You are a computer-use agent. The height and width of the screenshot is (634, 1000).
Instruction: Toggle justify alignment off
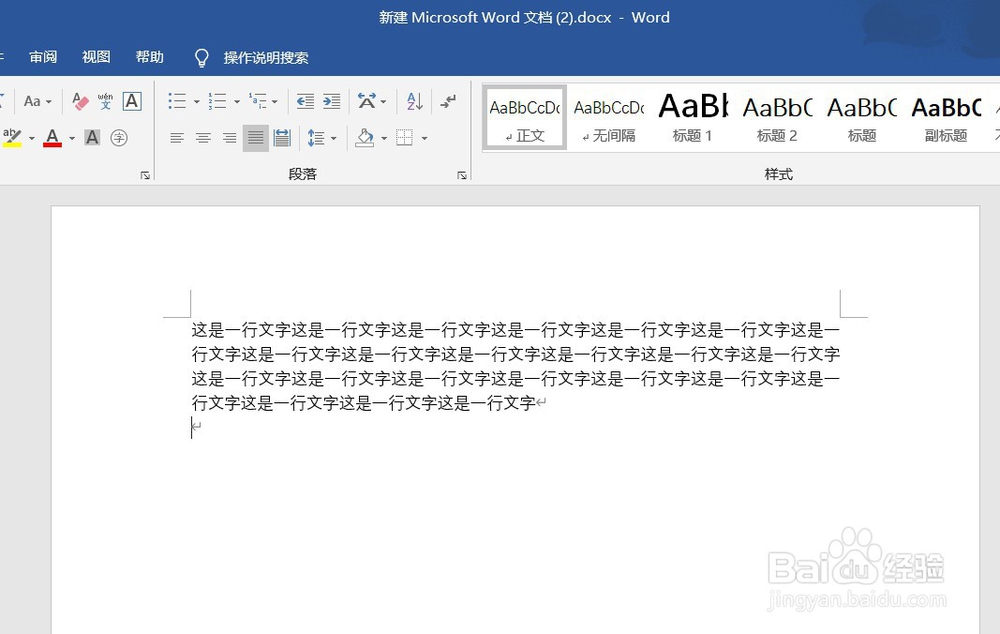click(x=255, y=137)
